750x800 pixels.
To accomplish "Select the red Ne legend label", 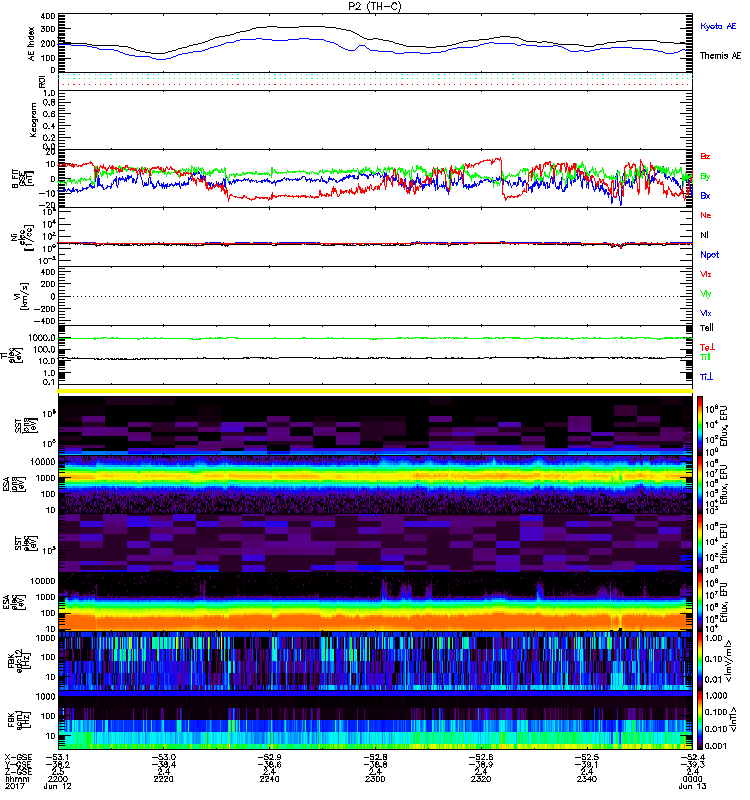I will click(x=706, y=215).
